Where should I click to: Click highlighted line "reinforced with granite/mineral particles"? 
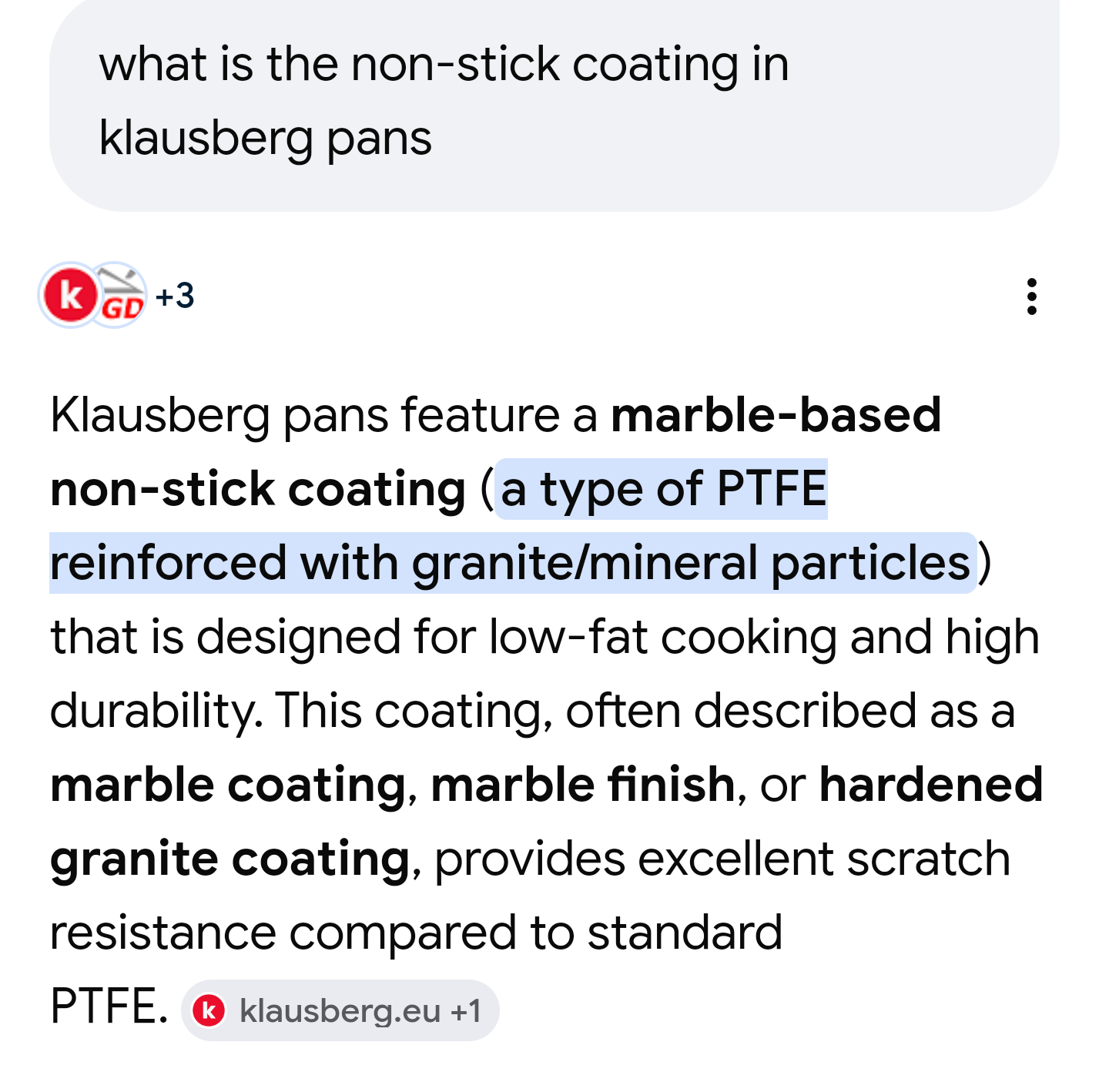point(510,563)
